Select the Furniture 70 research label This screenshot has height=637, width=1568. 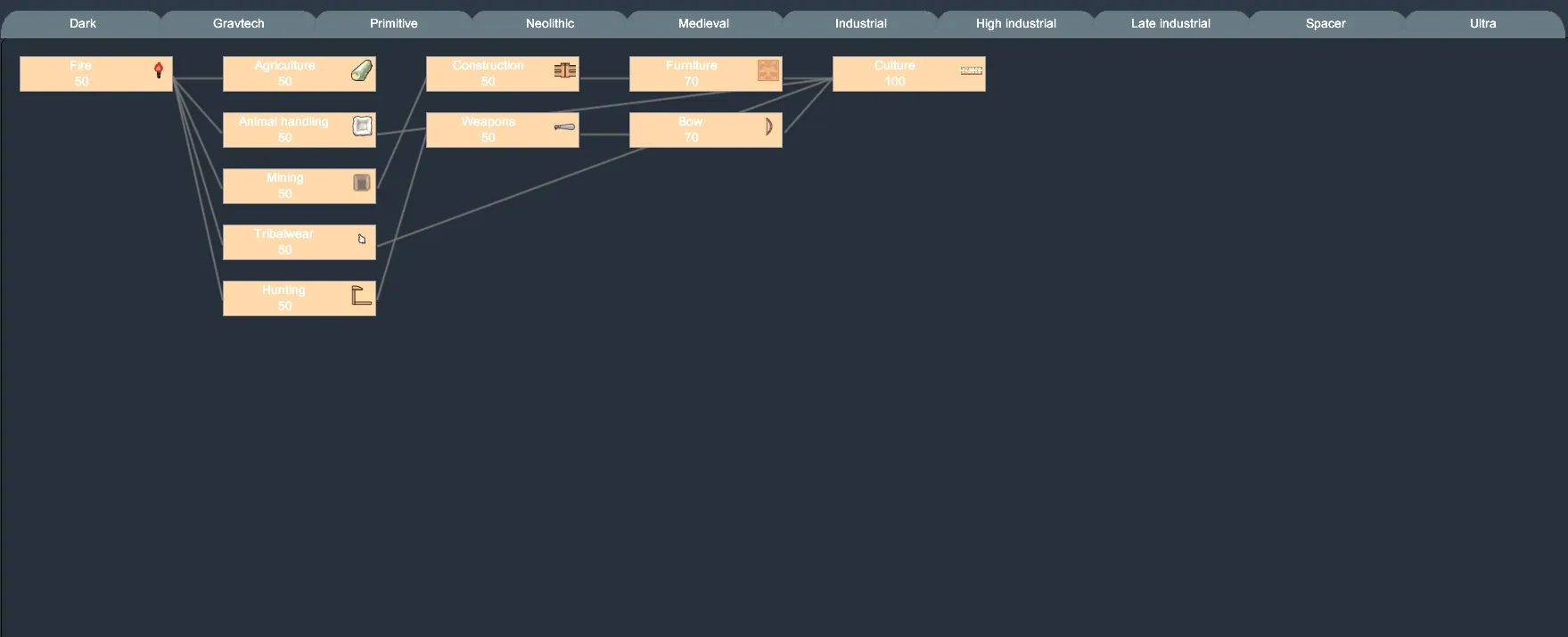[x=691, y=74]
